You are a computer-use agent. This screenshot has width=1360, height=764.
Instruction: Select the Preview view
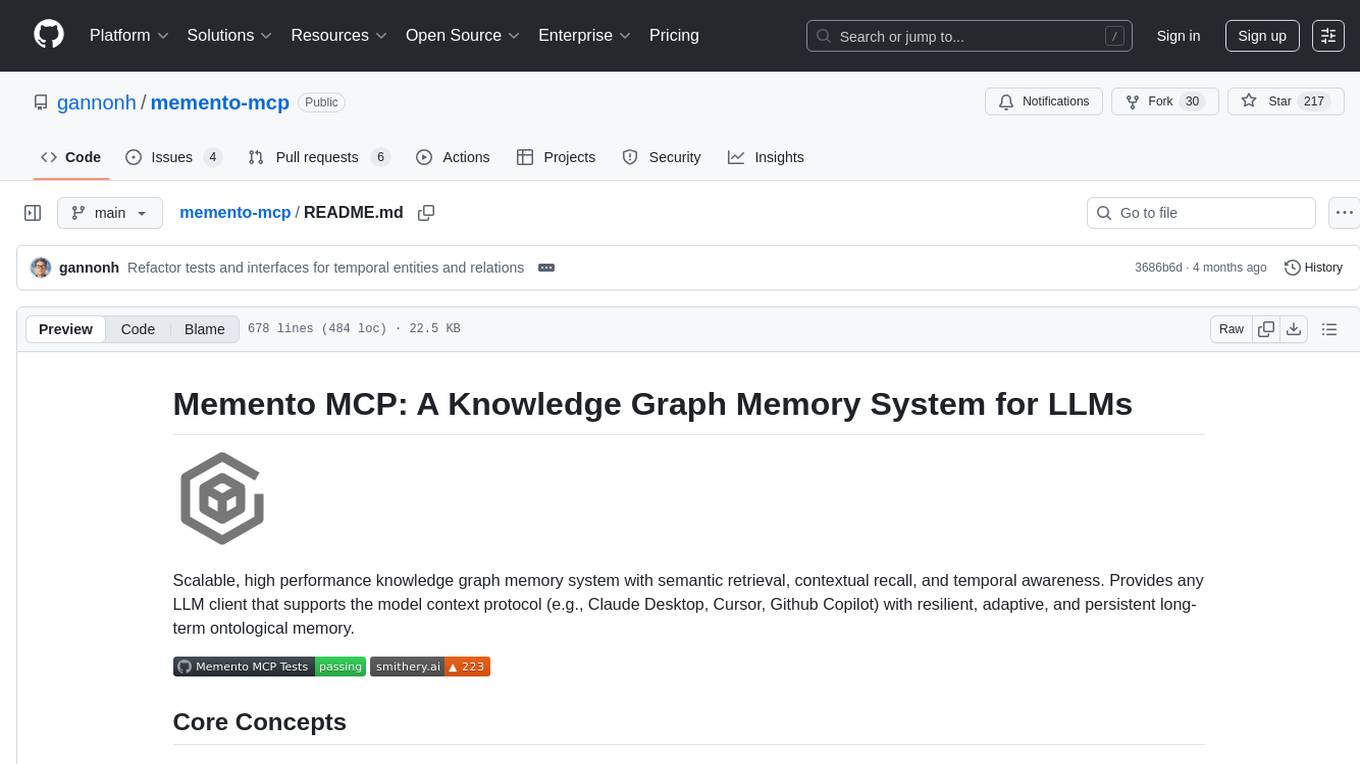click(x=66, y=329)
